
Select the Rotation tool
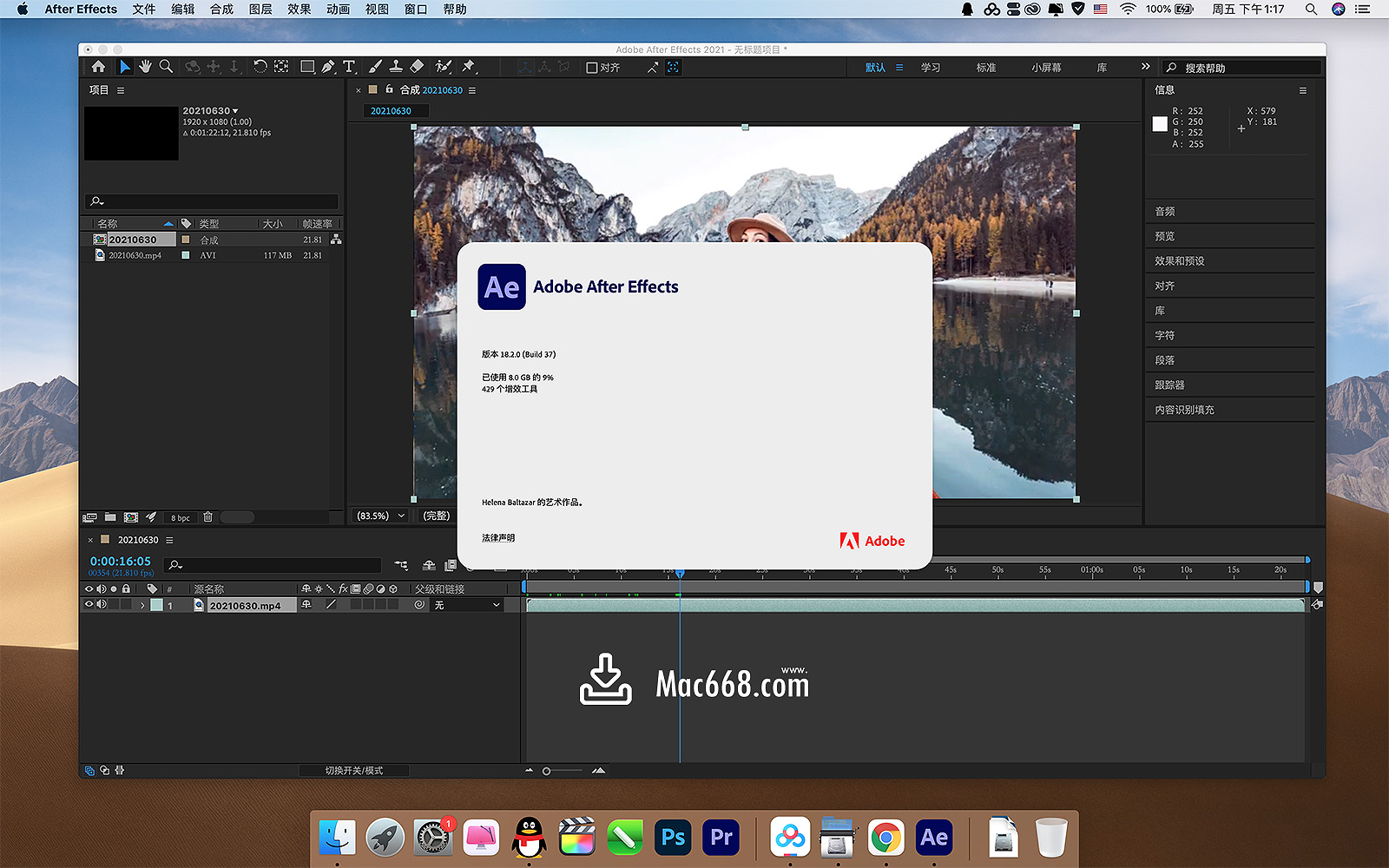coord(260,67)
